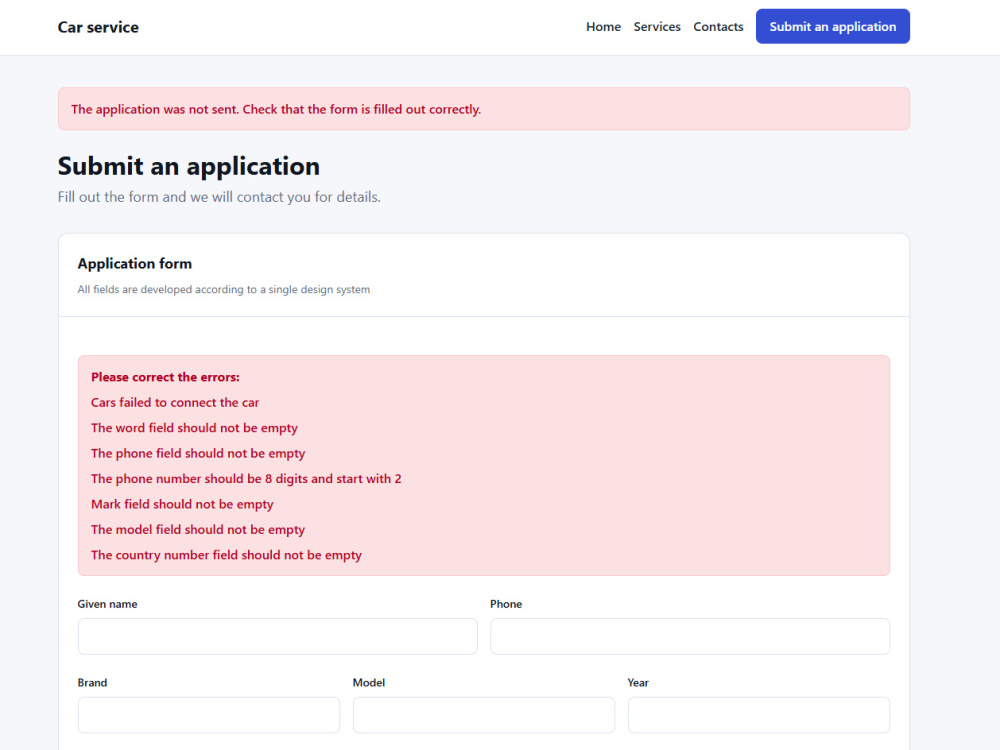The height and width of the screenshot is (750, 1000).
Task: Click the Model field label
Action: pyautogui.click(x=369, y=682)
